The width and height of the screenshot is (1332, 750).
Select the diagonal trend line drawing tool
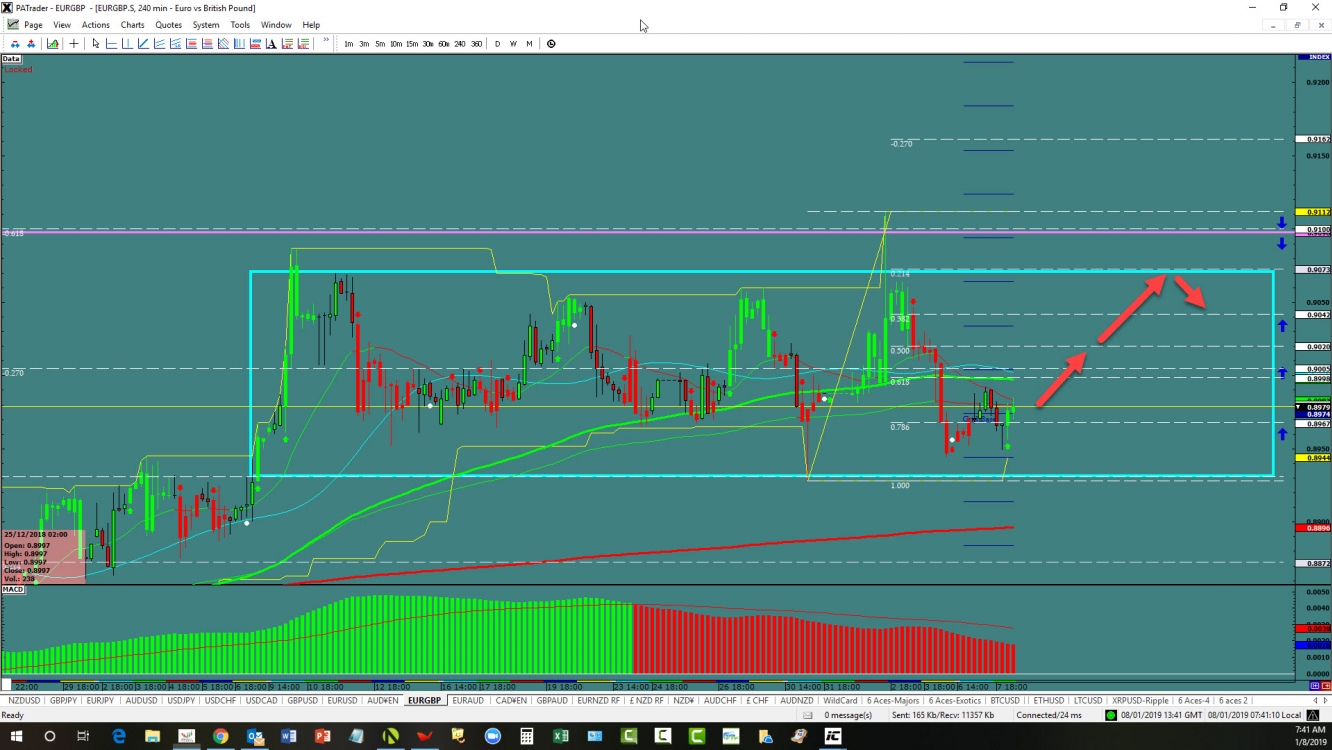(143, 44)
